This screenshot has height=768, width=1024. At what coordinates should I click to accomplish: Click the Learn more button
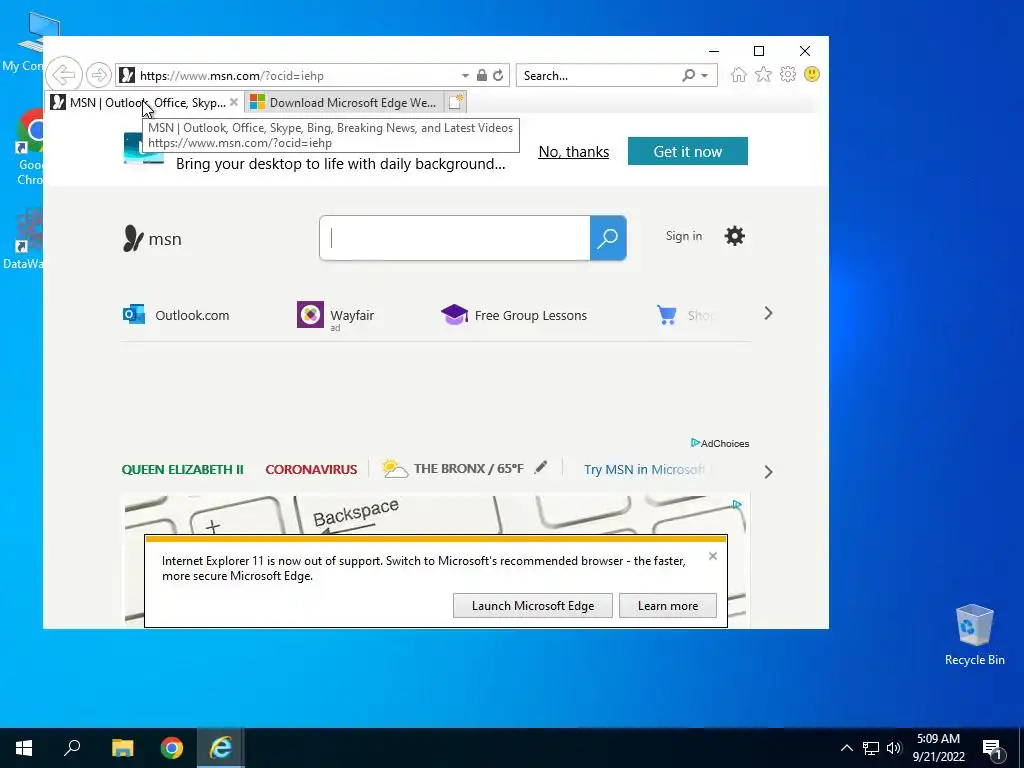click(x=667, y=605)
